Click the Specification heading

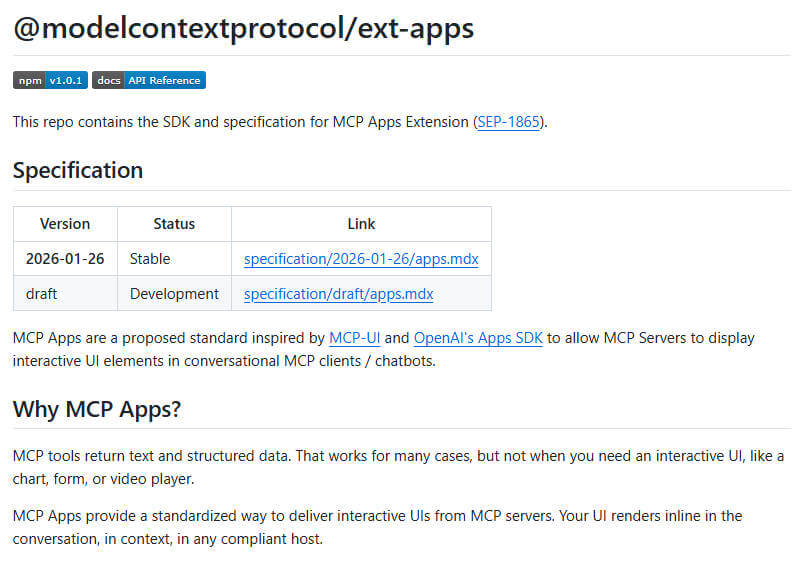78,170
